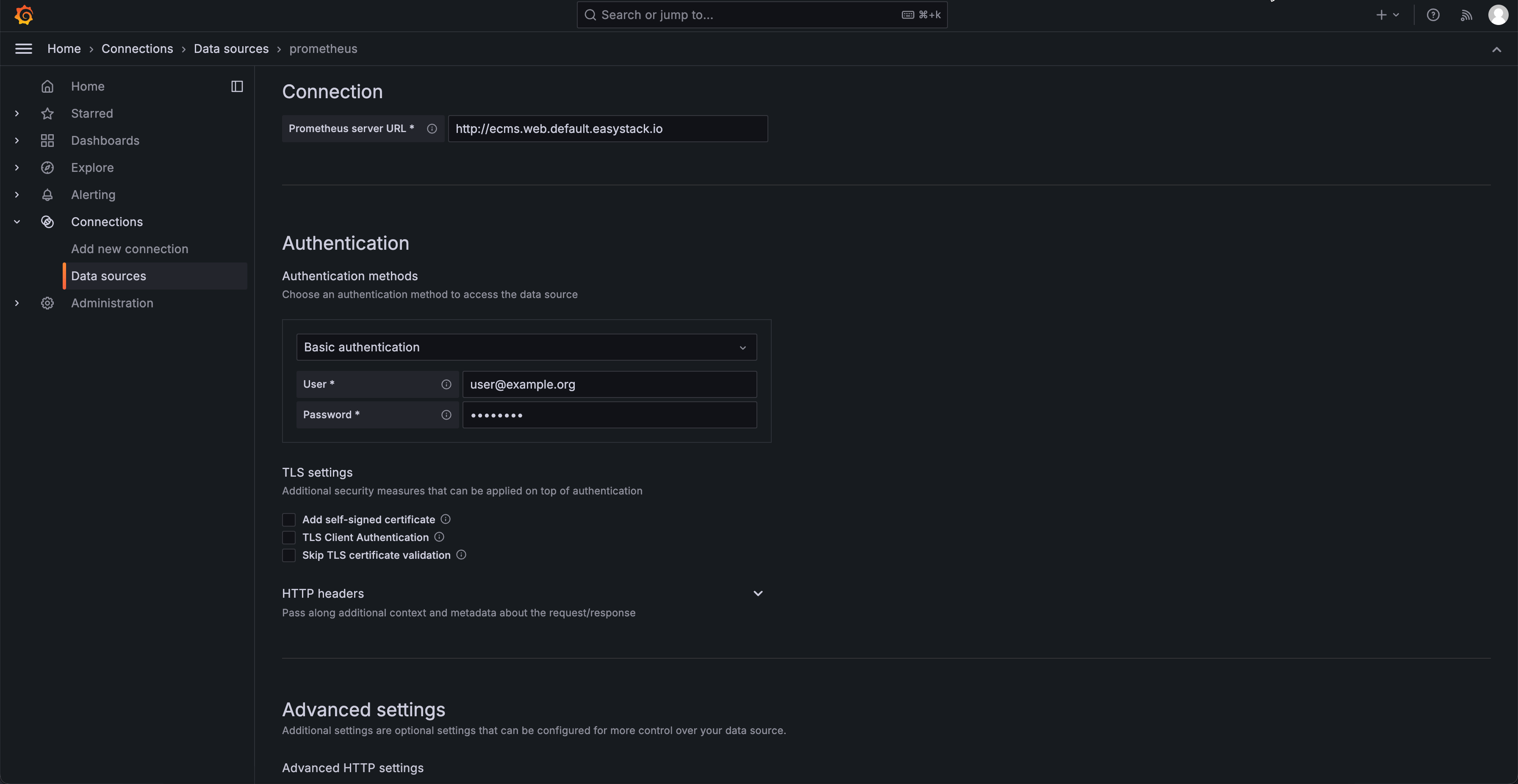Open the Basic authentication method dropdown
Viewport: 1518px width, 784px height.
tap(526, 348)
